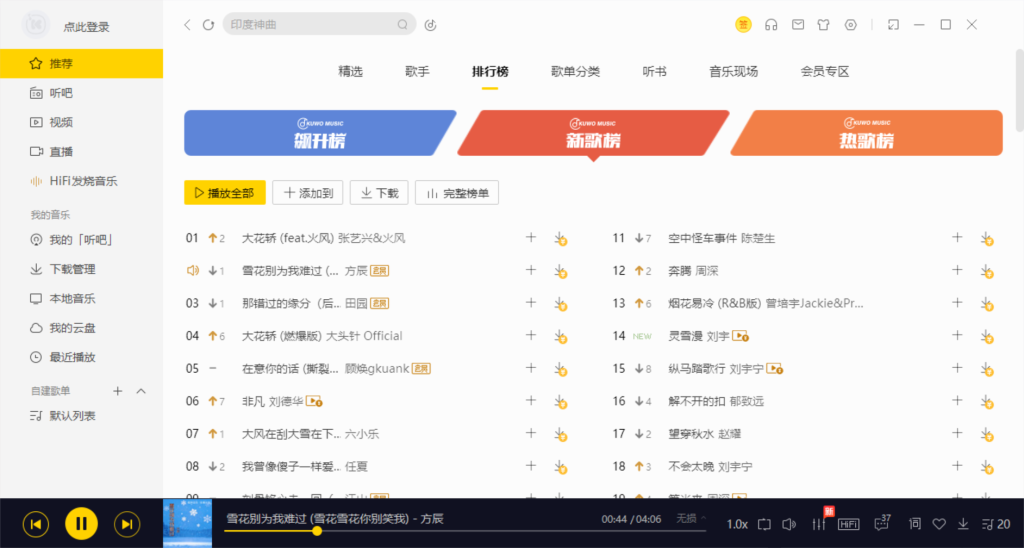Select the 新歌榜 chart banner
This screenshot has width=1024, height=548.
click(x=593, y=133)
